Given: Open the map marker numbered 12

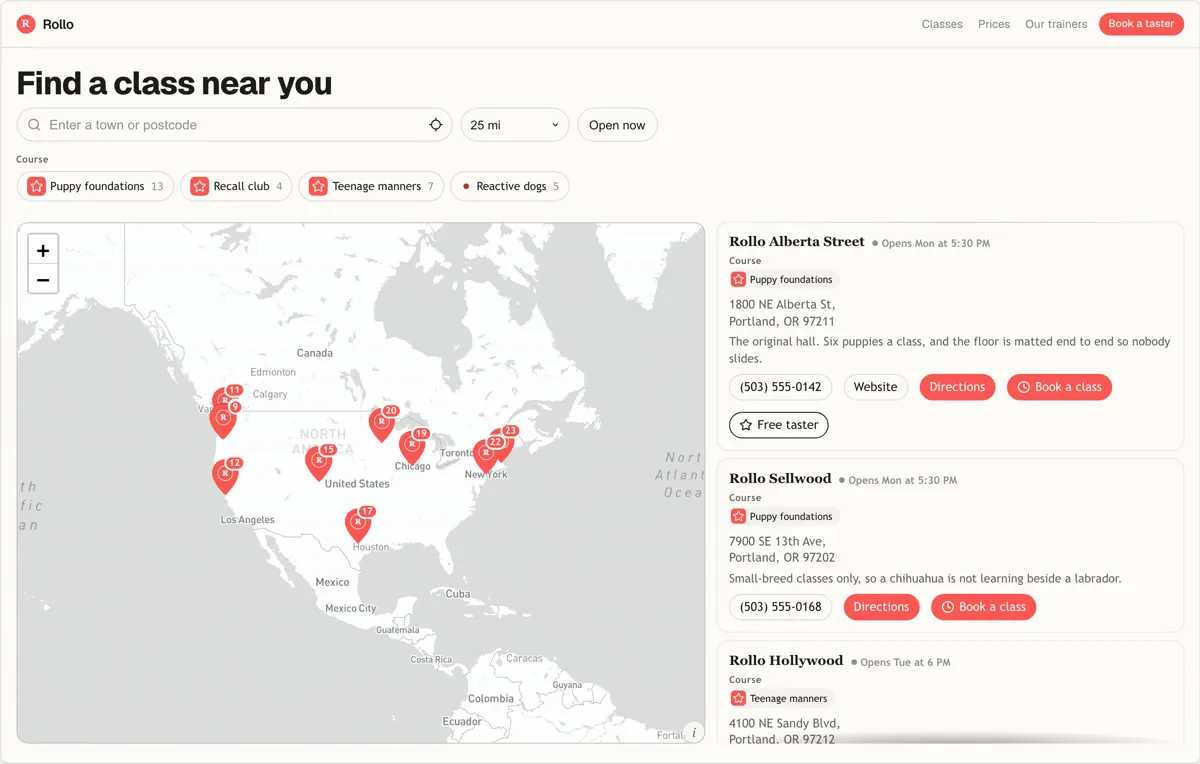Looking at the screenshot, I should [x=226, y=474].
